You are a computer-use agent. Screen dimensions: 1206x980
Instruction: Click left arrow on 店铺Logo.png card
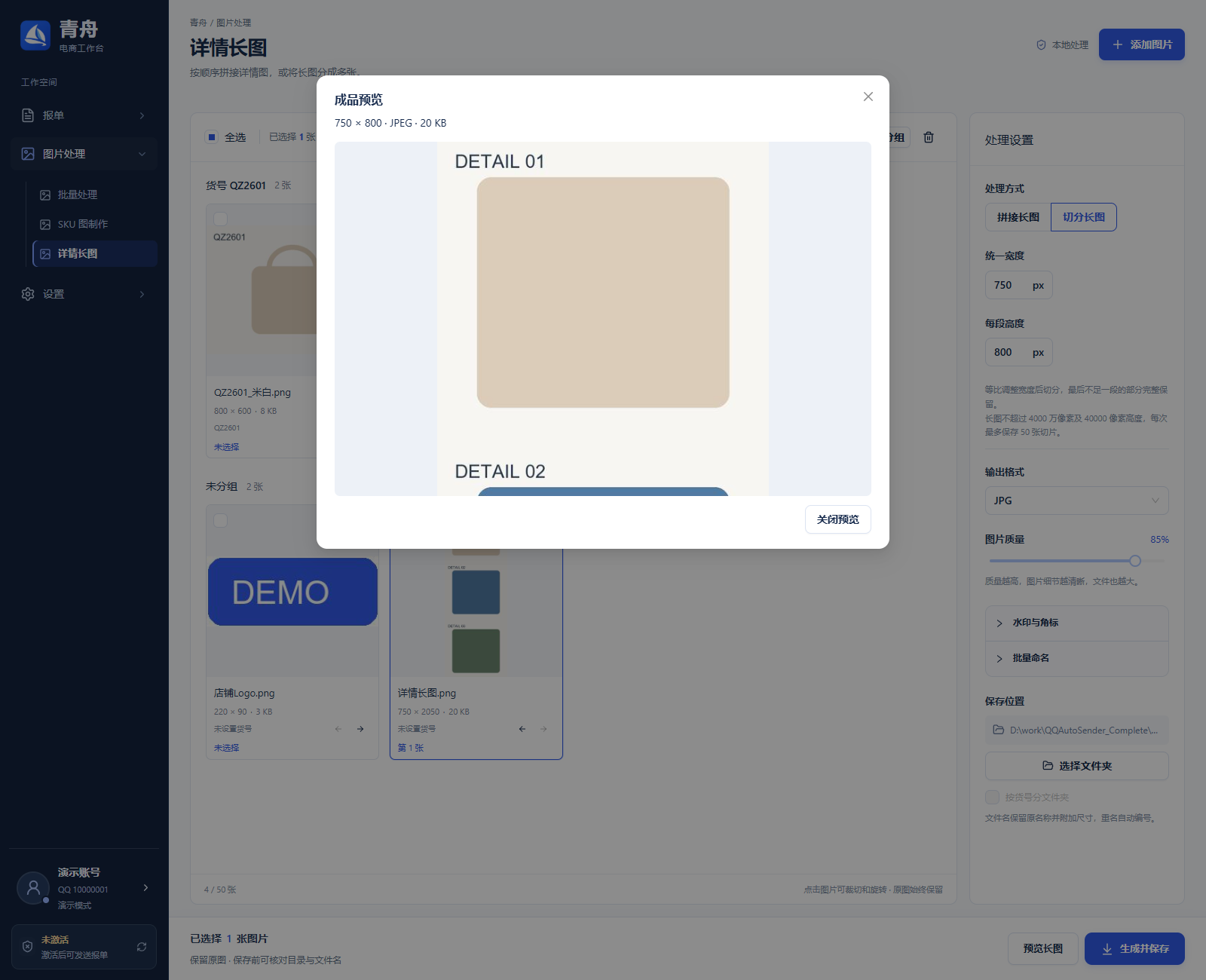[x=338, y=729]
